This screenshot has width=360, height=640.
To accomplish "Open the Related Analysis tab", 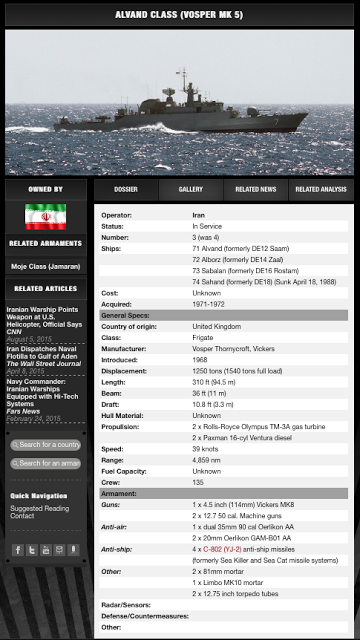I will 321,189.
